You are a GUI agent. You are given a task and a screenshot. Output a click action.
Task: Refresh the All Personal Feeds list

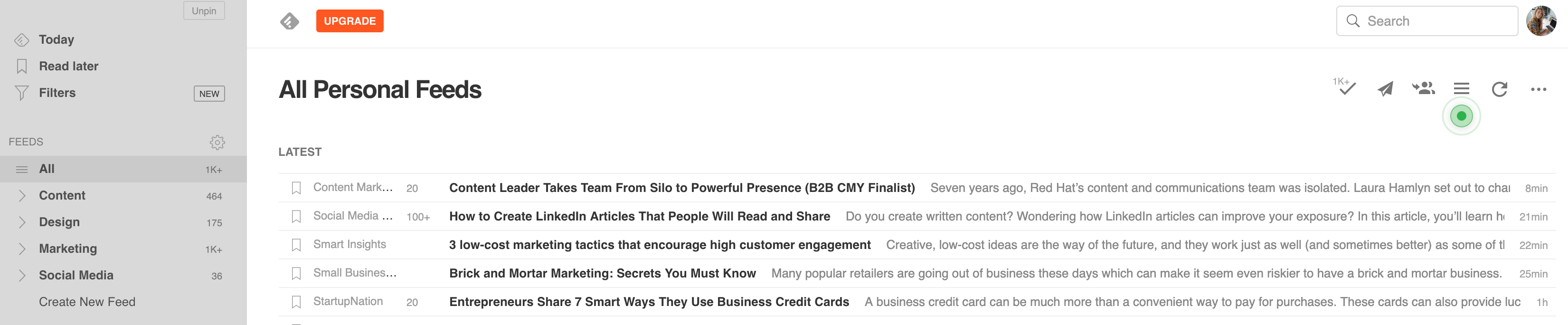pyautogui.click(x=1500, y=89)
